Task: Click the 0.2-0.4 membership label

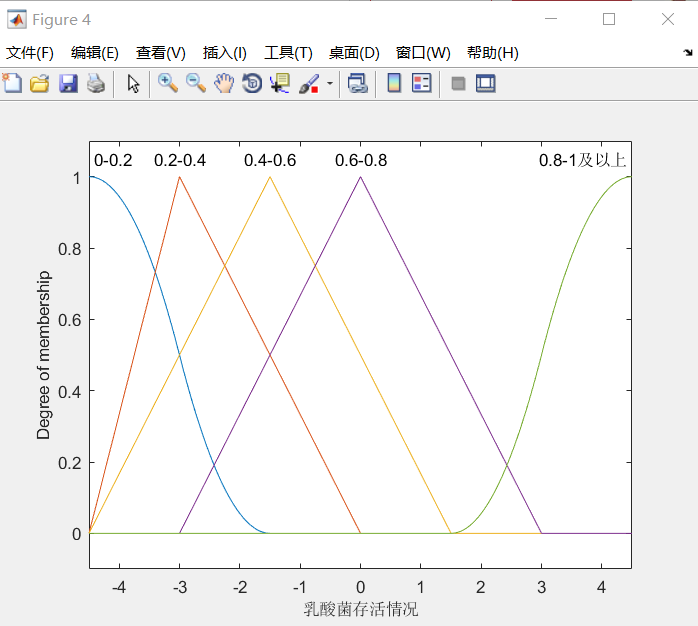Action: pyautogui.click(x=180, y=160)
